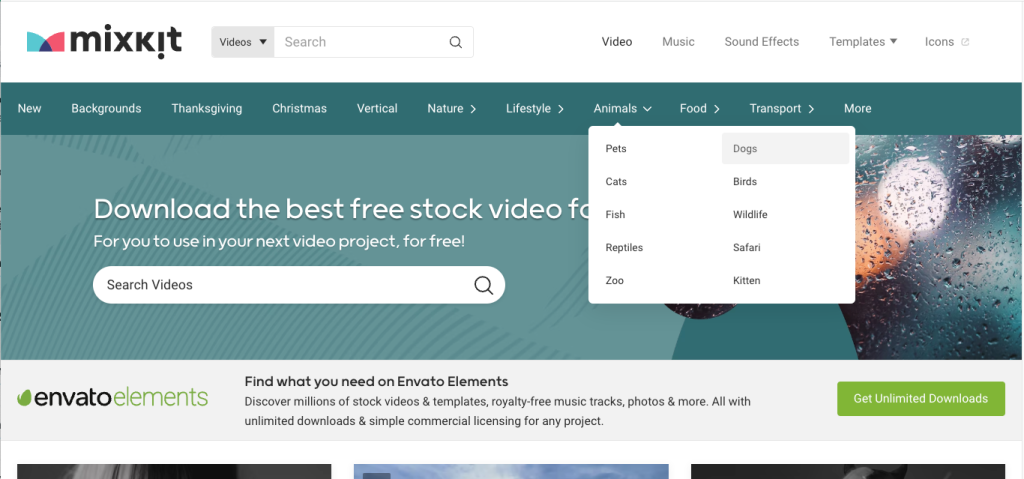Select Cats from the Animals menu
This screenshot has height=479, width=1024.
point(616,182)
